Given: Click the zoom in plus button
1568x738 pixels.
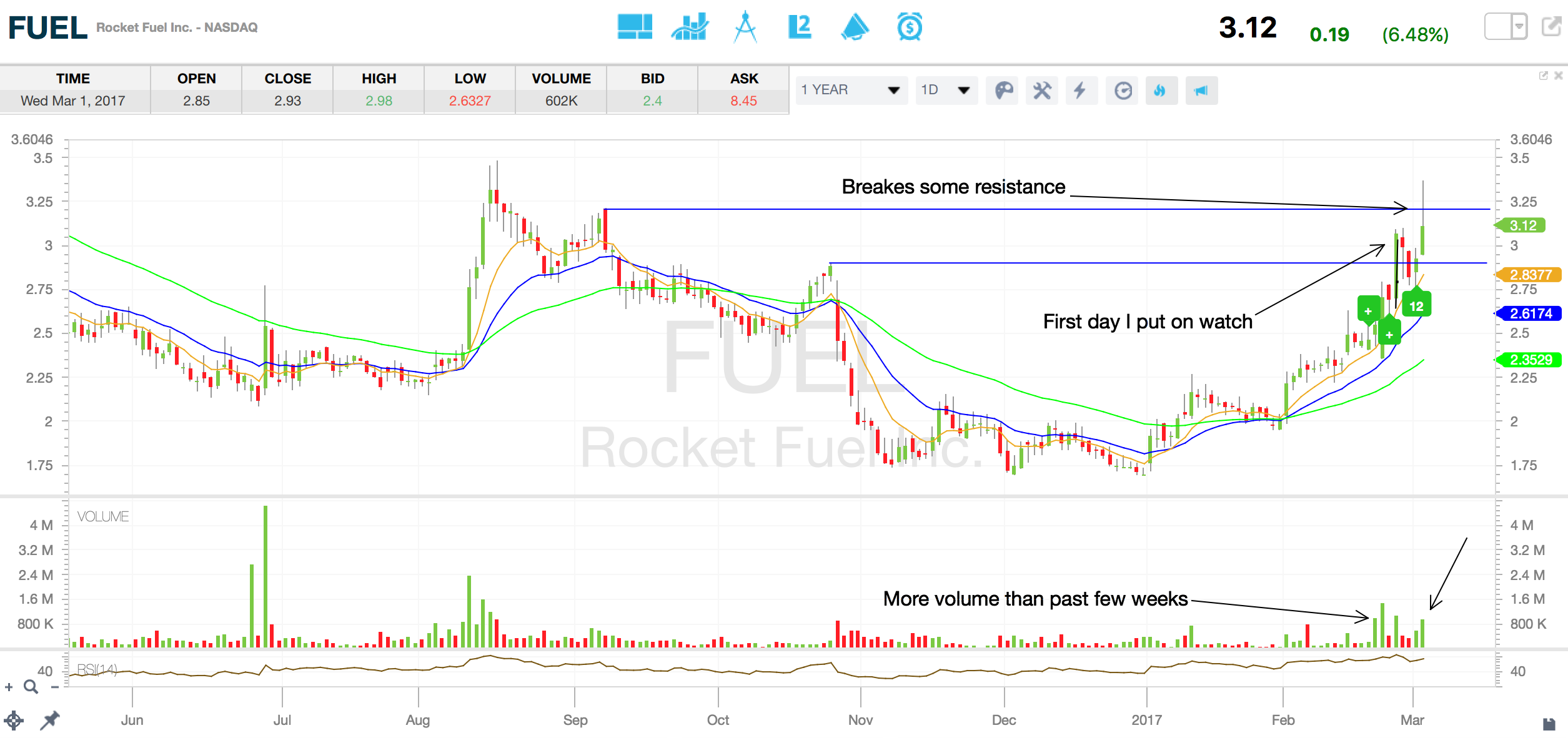Looking at the screenshot, I should point(9,687).
